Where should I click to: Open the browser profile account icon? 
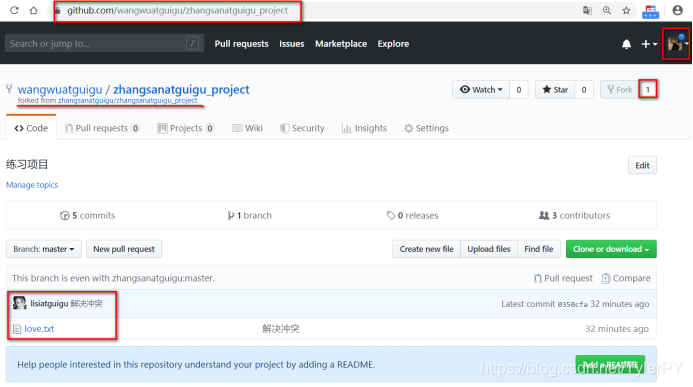point(678,10)
